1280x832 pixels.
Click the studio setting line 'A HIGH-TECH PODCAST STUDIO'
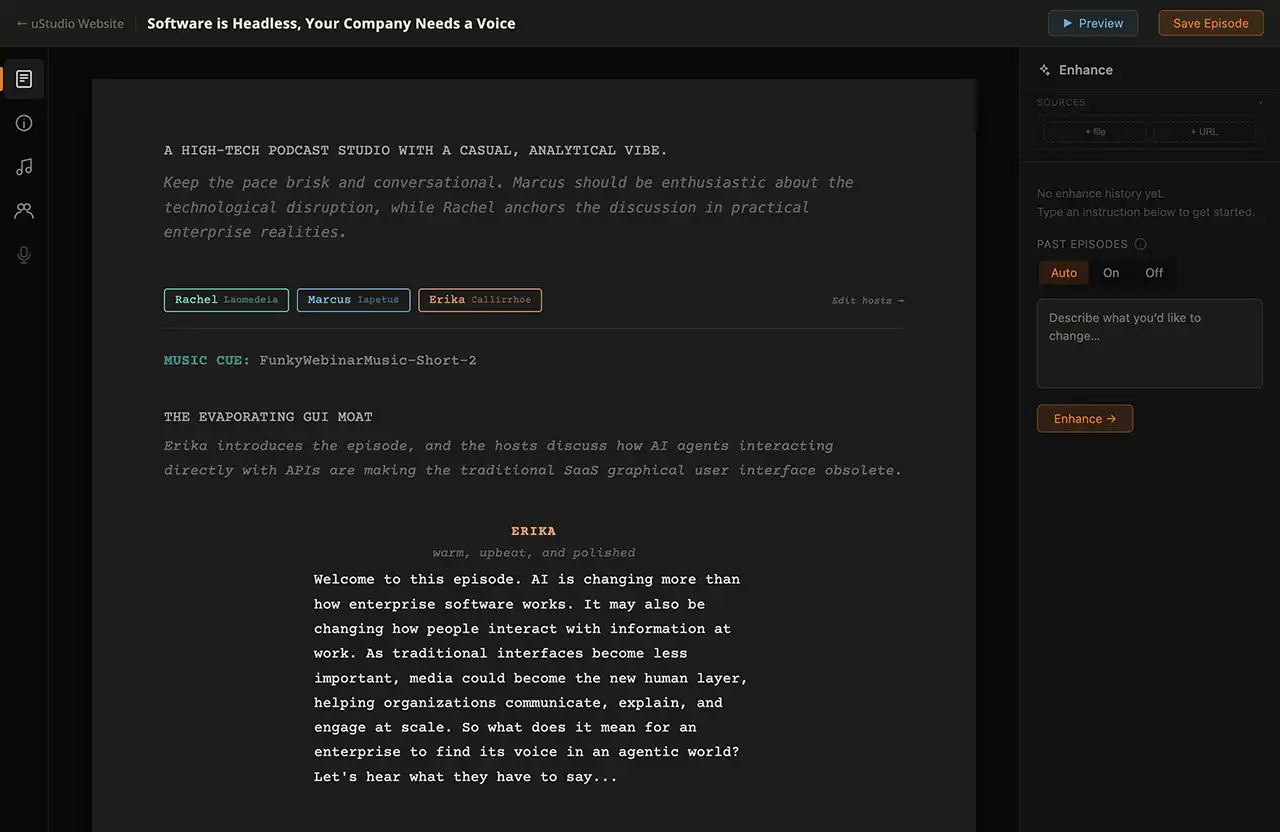[x=415, y=150]
